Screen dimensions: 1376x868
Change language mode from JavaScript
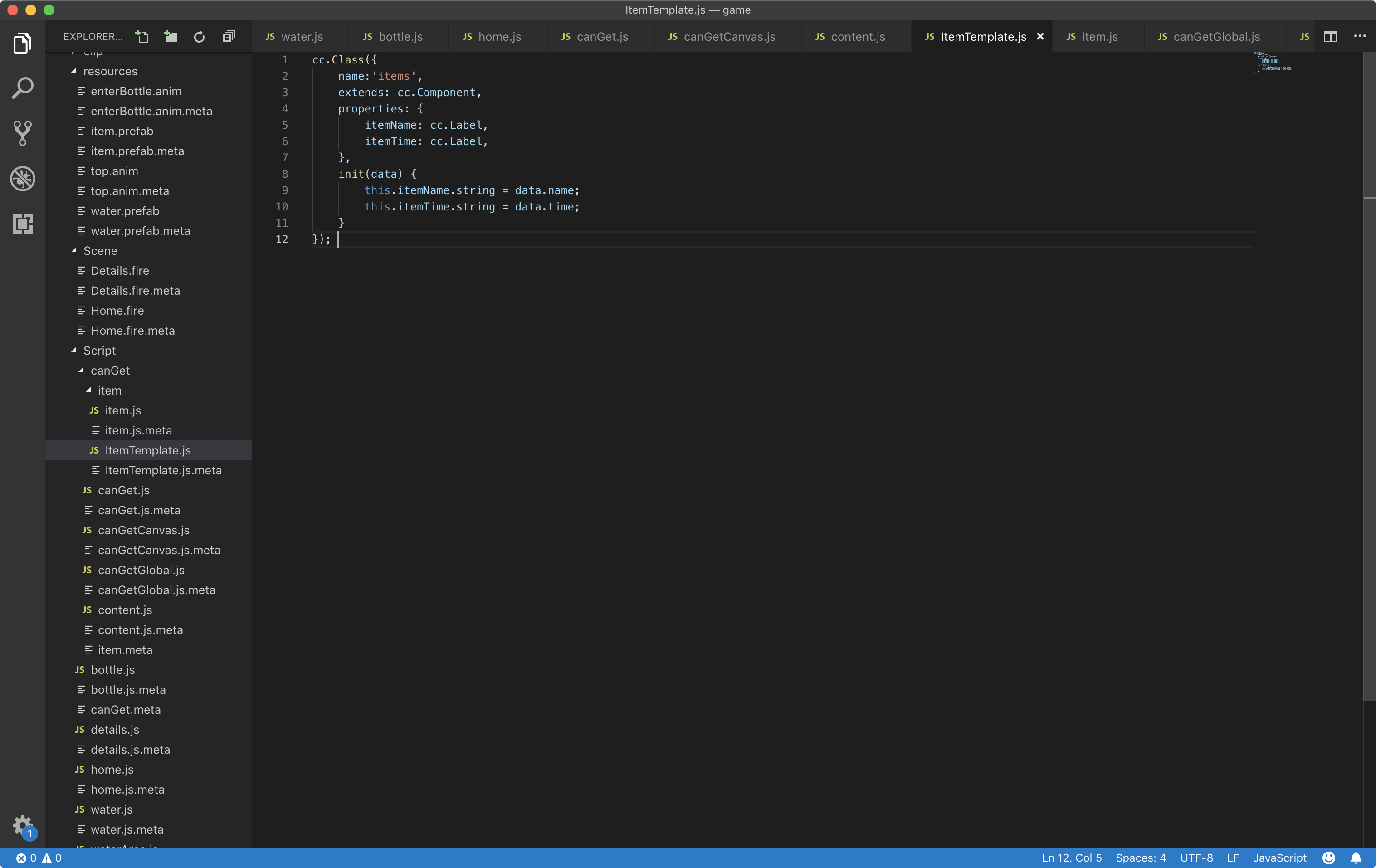[x=1279, y=858]
